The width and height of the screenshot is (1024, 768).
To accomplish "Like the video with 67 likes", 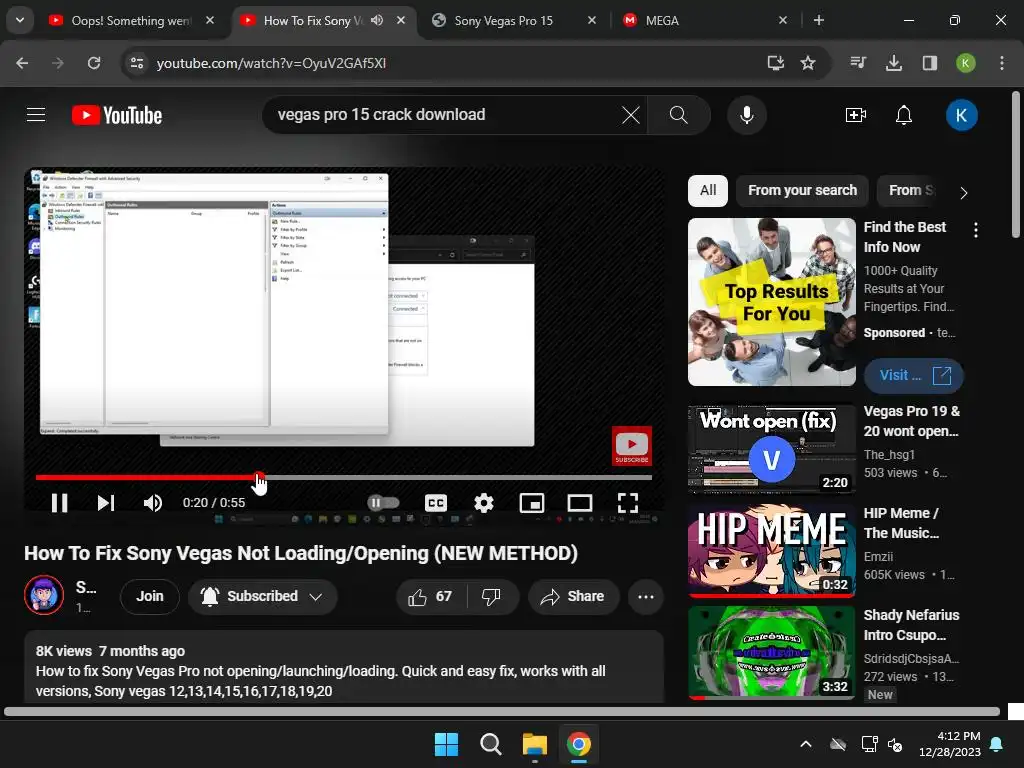I will [430, 597].
